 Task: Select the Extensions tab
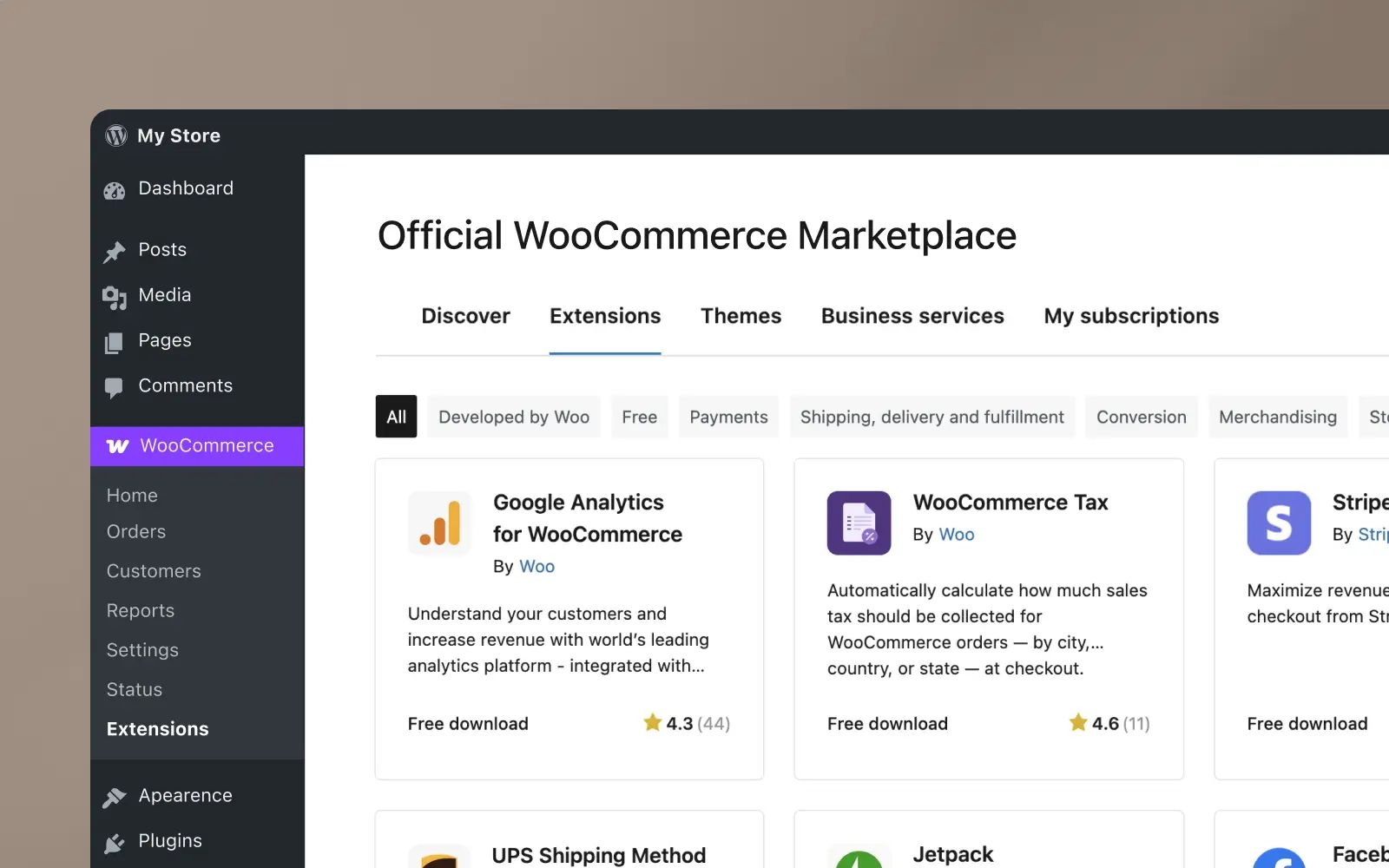(x=605, y=316)
